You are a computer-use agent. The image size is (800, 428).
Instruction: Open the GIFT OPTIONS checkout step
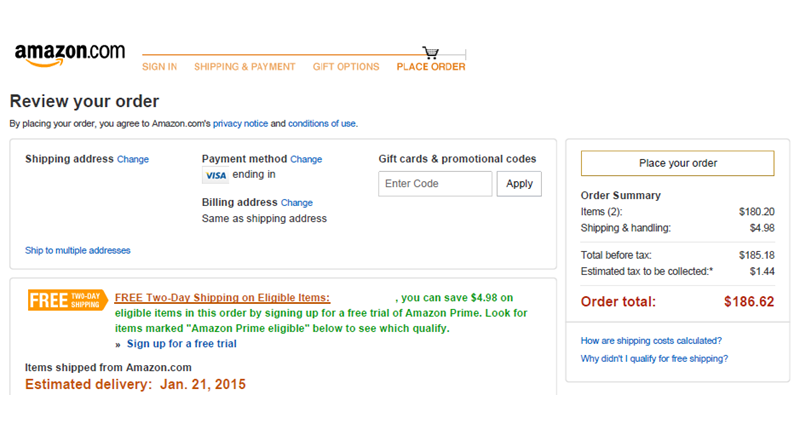coord(346,67)
